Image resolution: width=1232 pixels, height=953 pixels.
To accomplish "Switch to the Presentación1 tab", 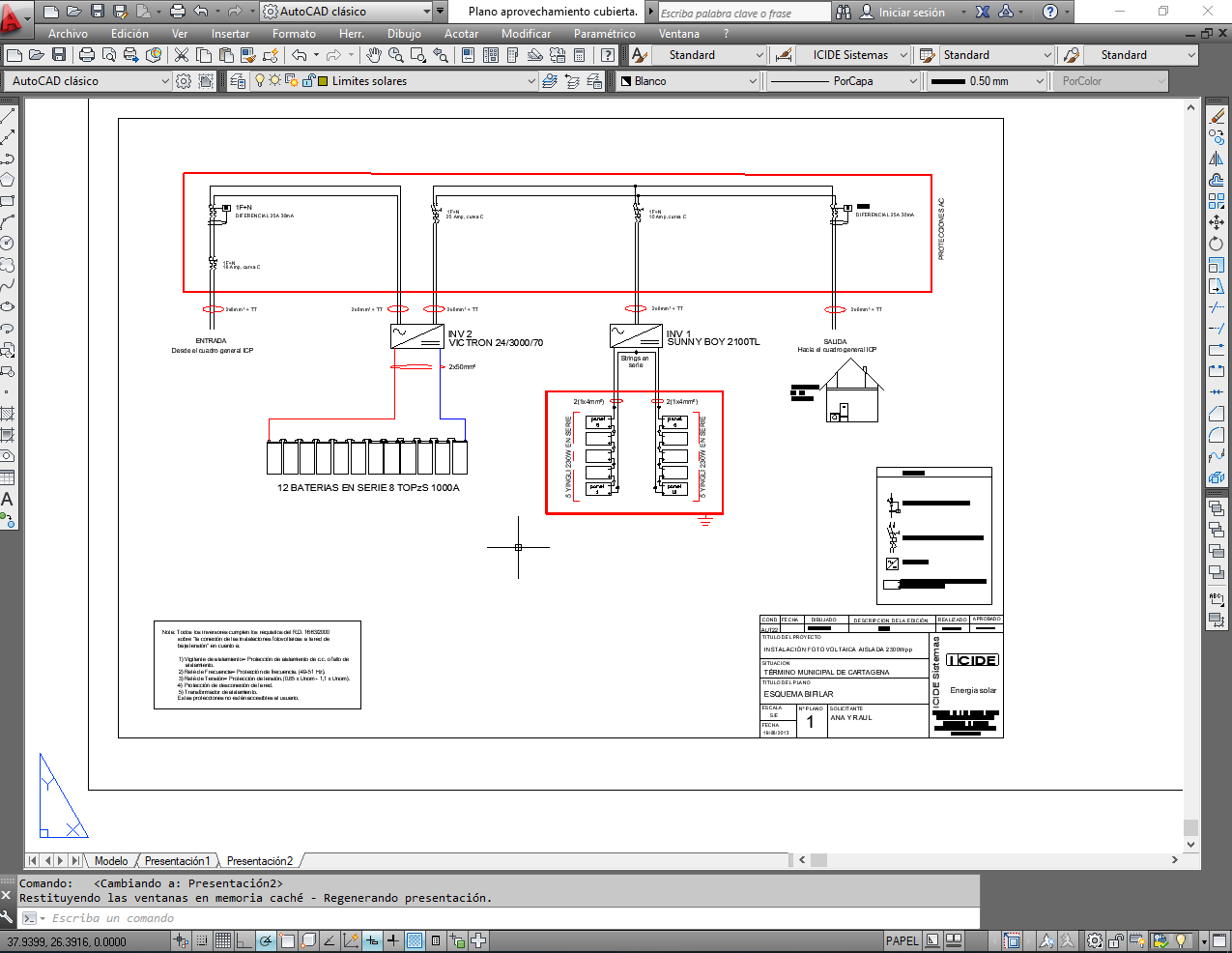I will click(177, 860).
